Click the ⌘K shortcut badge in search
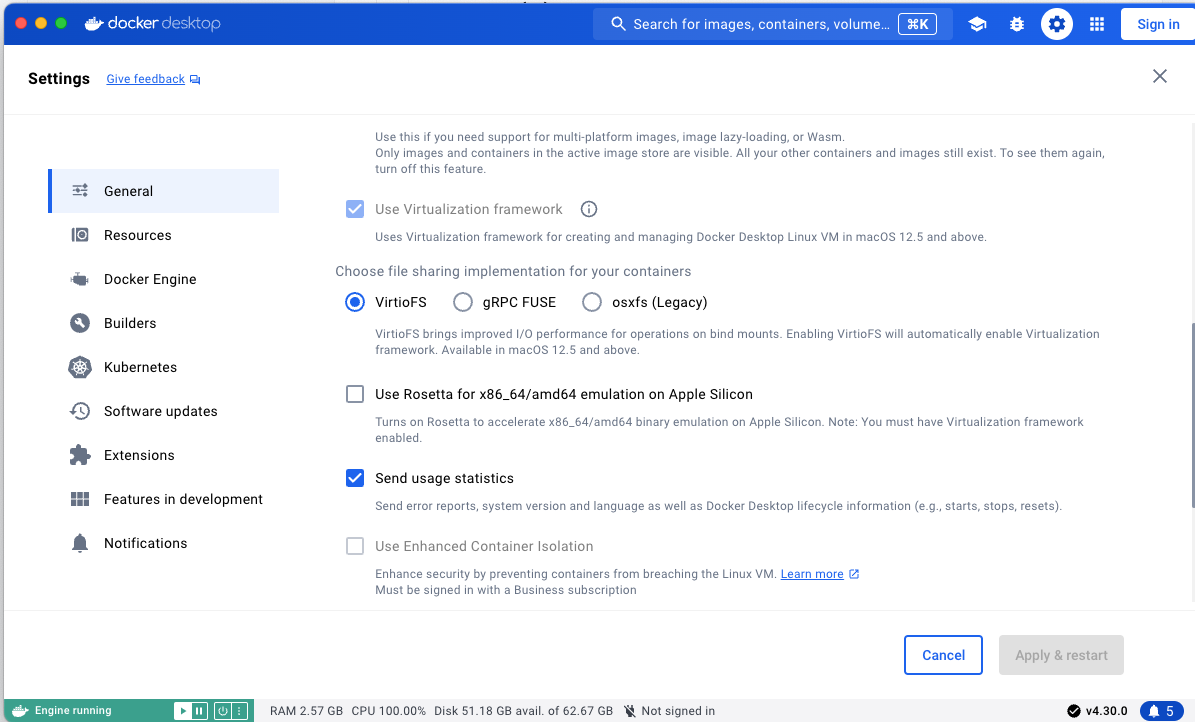The image size is (1195, 722). 918,24
